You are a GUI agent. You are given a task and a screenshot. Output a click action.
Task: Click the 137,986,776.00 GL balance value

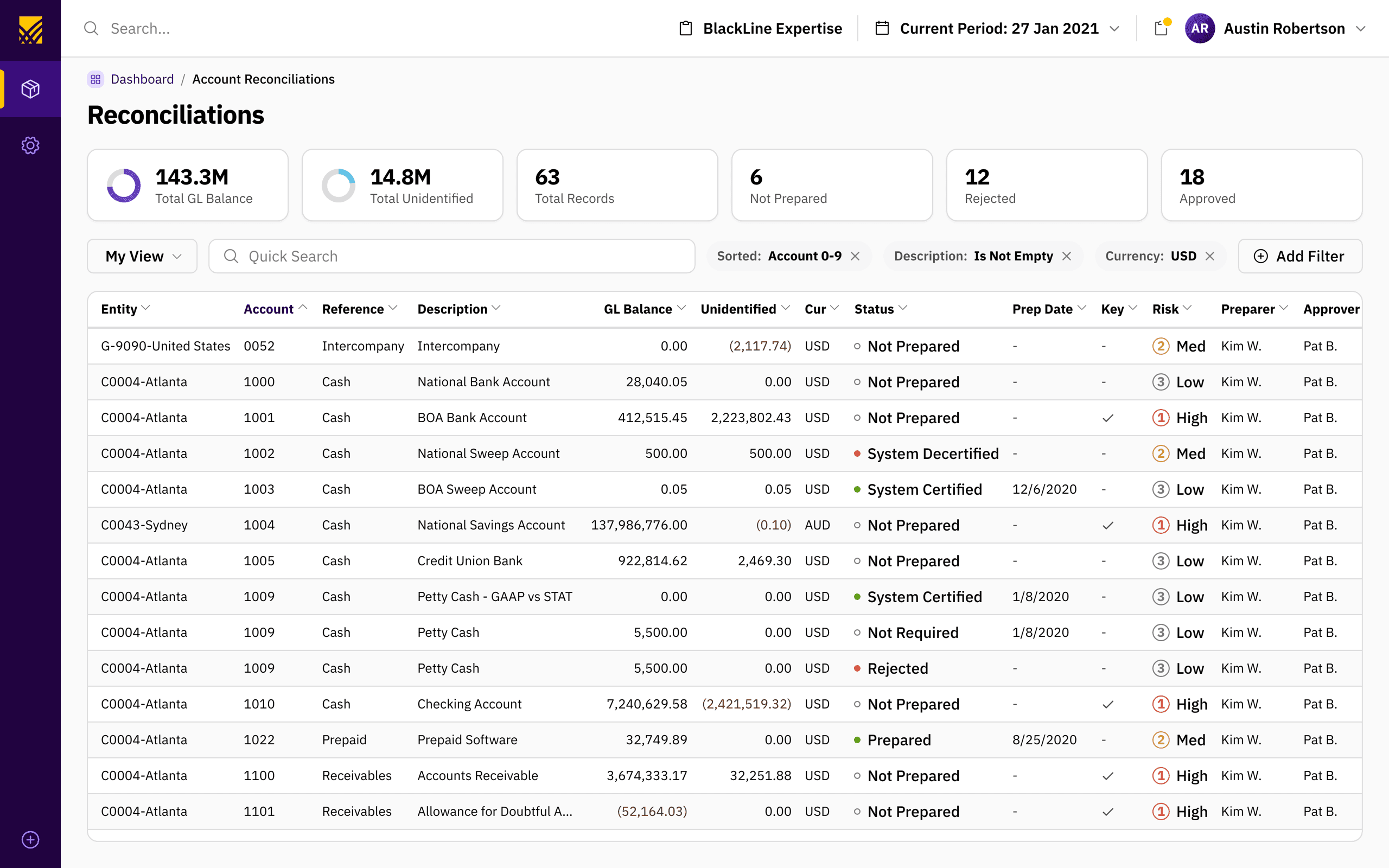coord(639,525)
